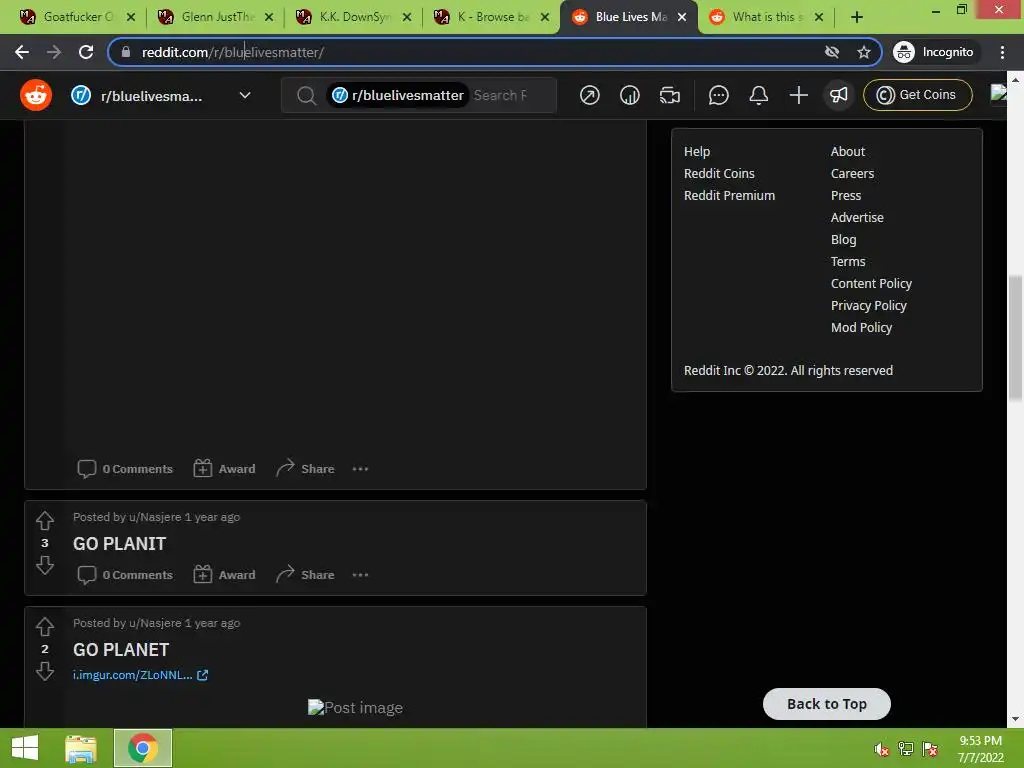Open Reddit Live video icon
This screenshot has height=768, width=1024.
point(669,95)
